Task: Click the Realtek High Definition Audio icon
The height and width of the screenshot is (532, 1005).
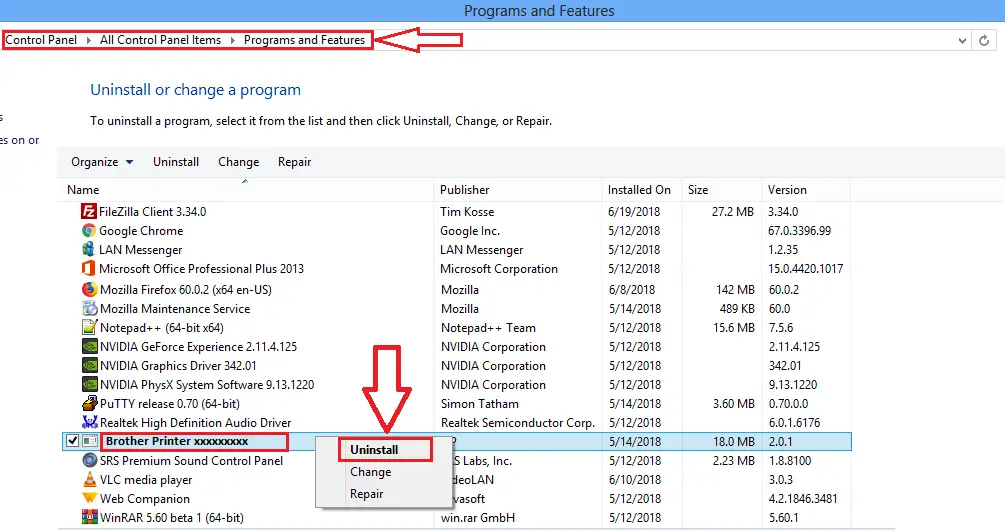Action: 90,422
